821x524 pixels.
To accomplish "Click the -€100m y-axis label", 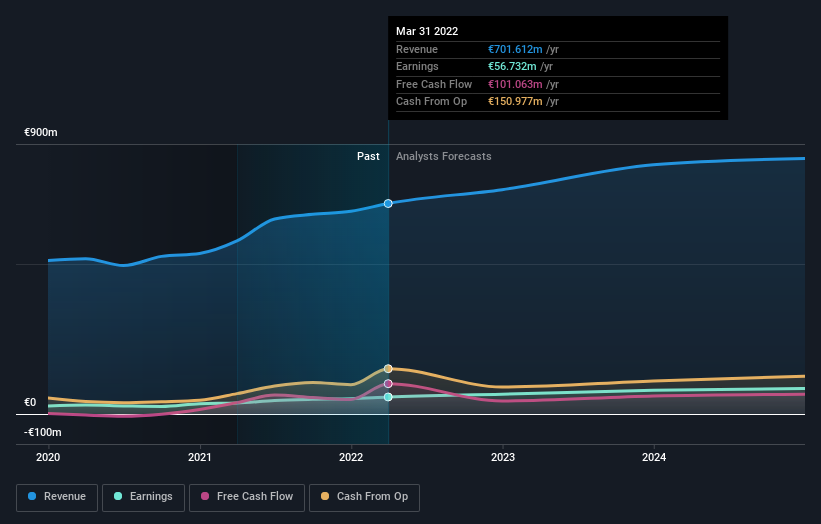I will tap(42, 432).
